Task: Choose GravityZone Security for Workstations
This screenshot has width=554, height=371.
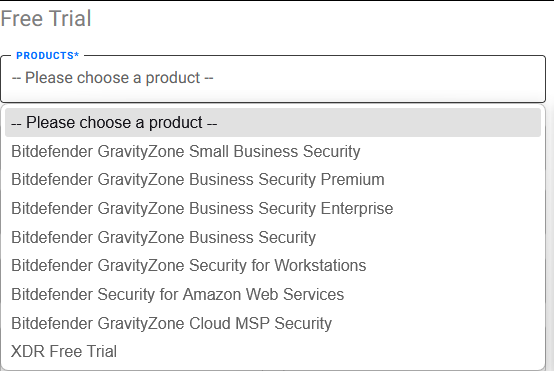Action: pyautogui.click(x=273, y=265)
